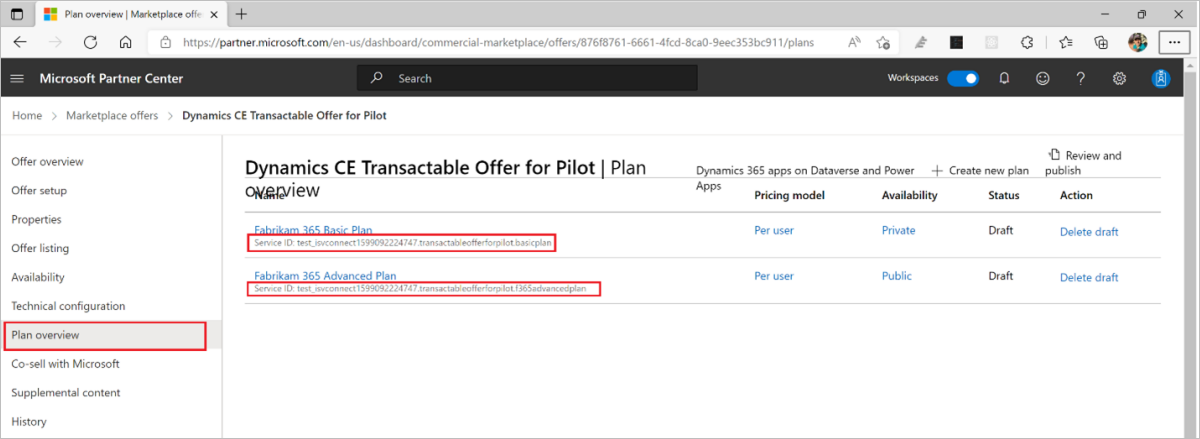Click the notifications bell icon

click(1004, 79)
